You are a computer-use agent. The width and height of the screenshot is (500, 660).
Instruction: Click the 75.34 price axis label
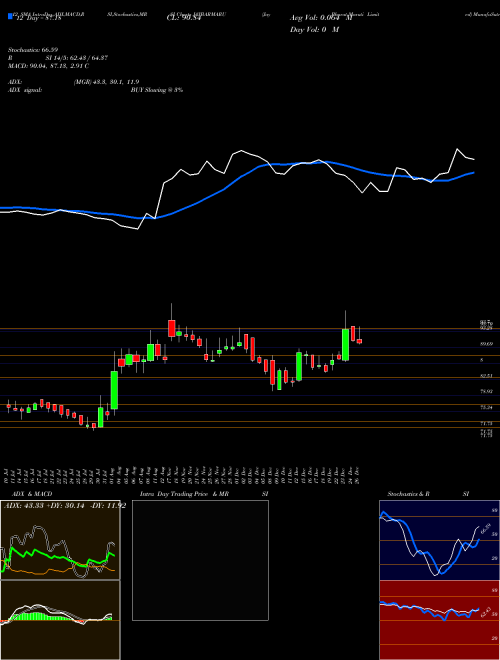pyautogui.click(x=487, y=407)
